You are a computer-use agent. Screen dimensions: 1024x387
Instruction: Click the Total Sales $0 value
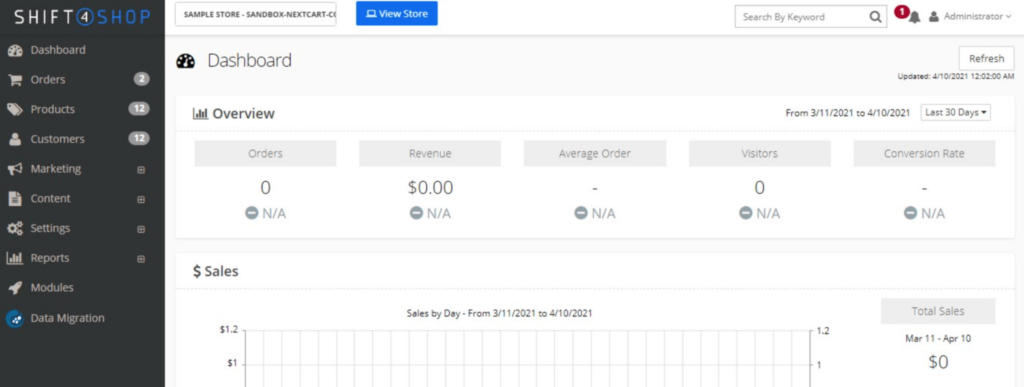tap(938, 362)
